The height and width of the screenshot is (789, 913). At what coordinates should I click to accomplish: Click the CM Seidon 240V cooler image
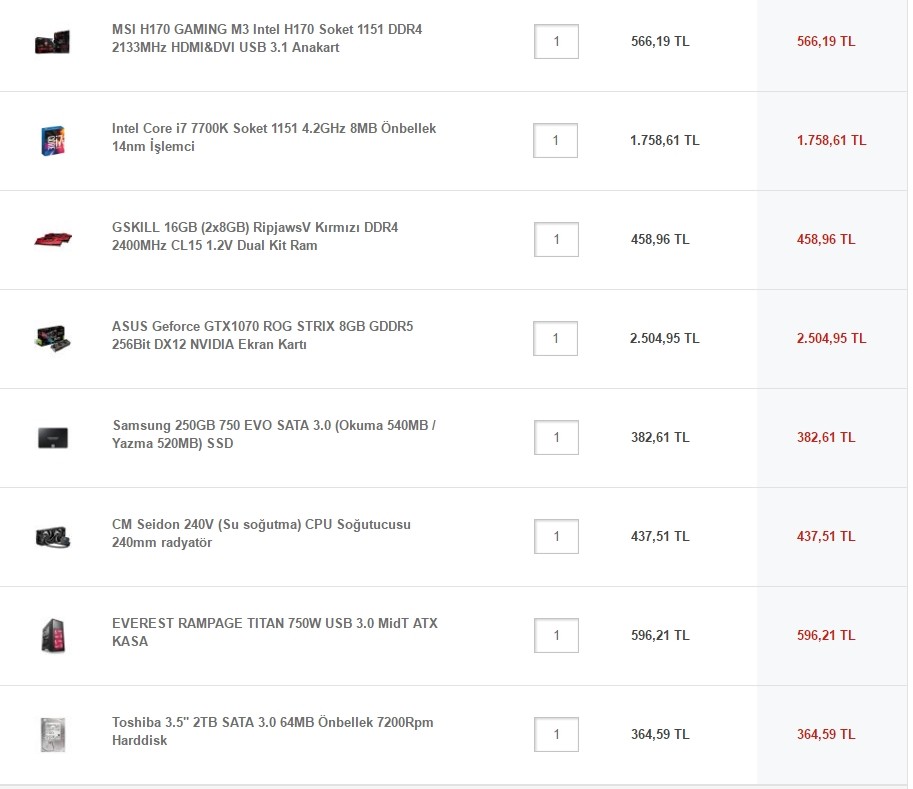(52, 536)
